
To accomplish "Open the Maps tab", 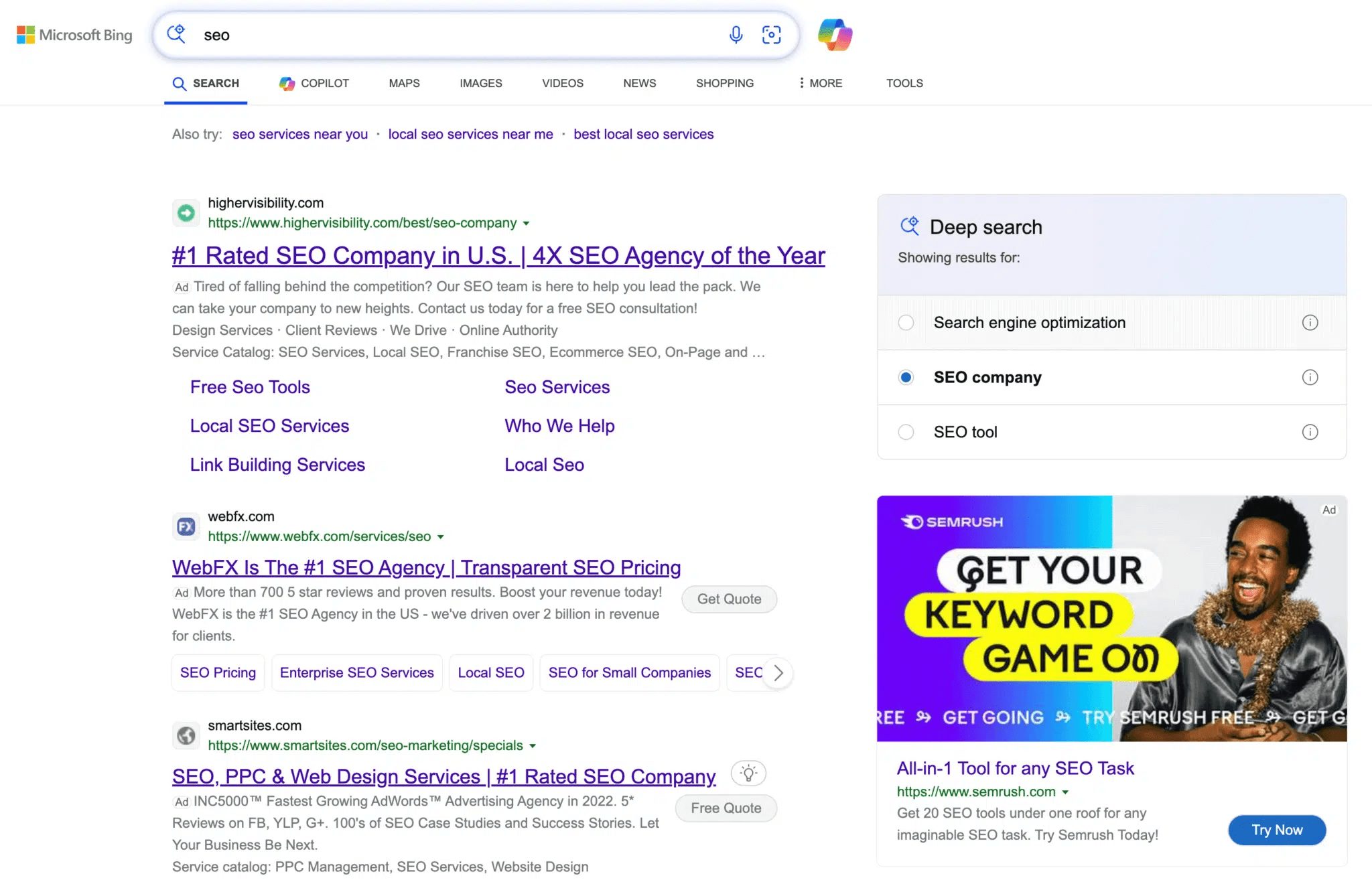I will pos(404,83).
